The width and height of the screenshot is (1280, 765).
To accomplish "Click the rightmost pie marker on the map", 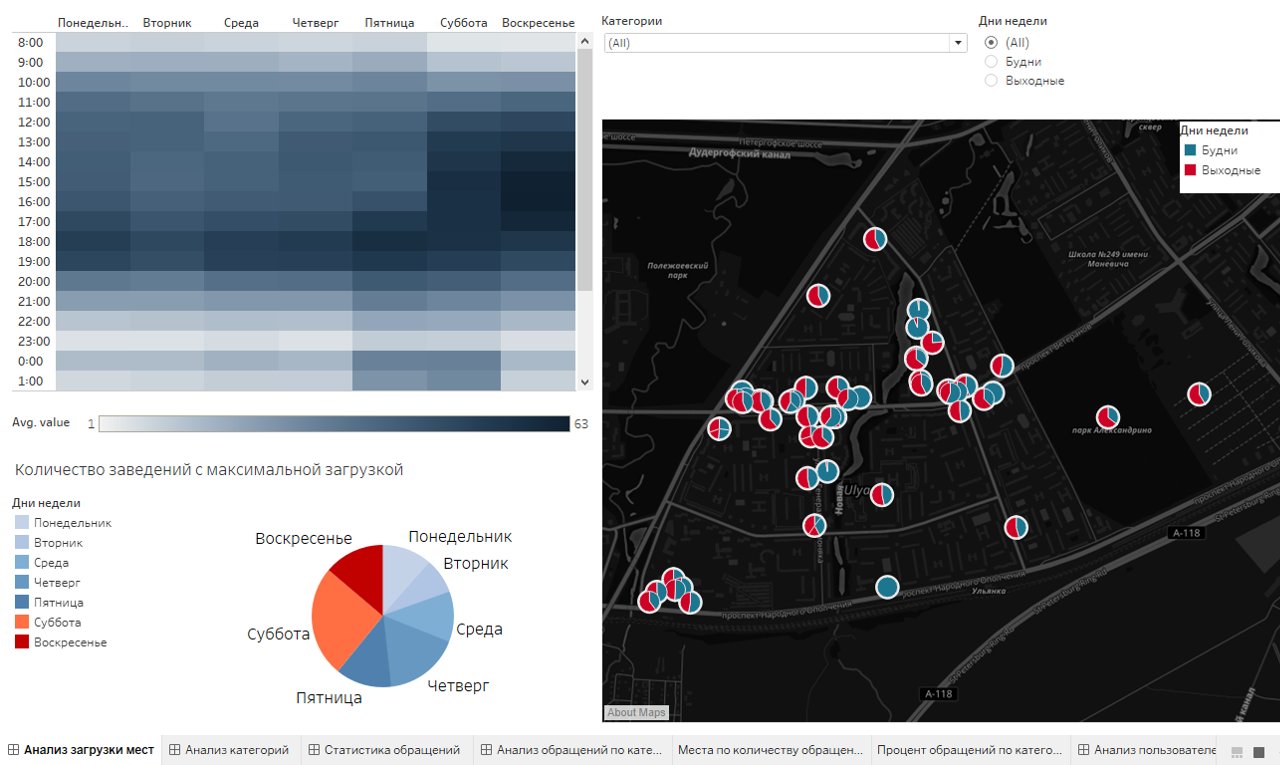I will click(x=1199, y=394).
